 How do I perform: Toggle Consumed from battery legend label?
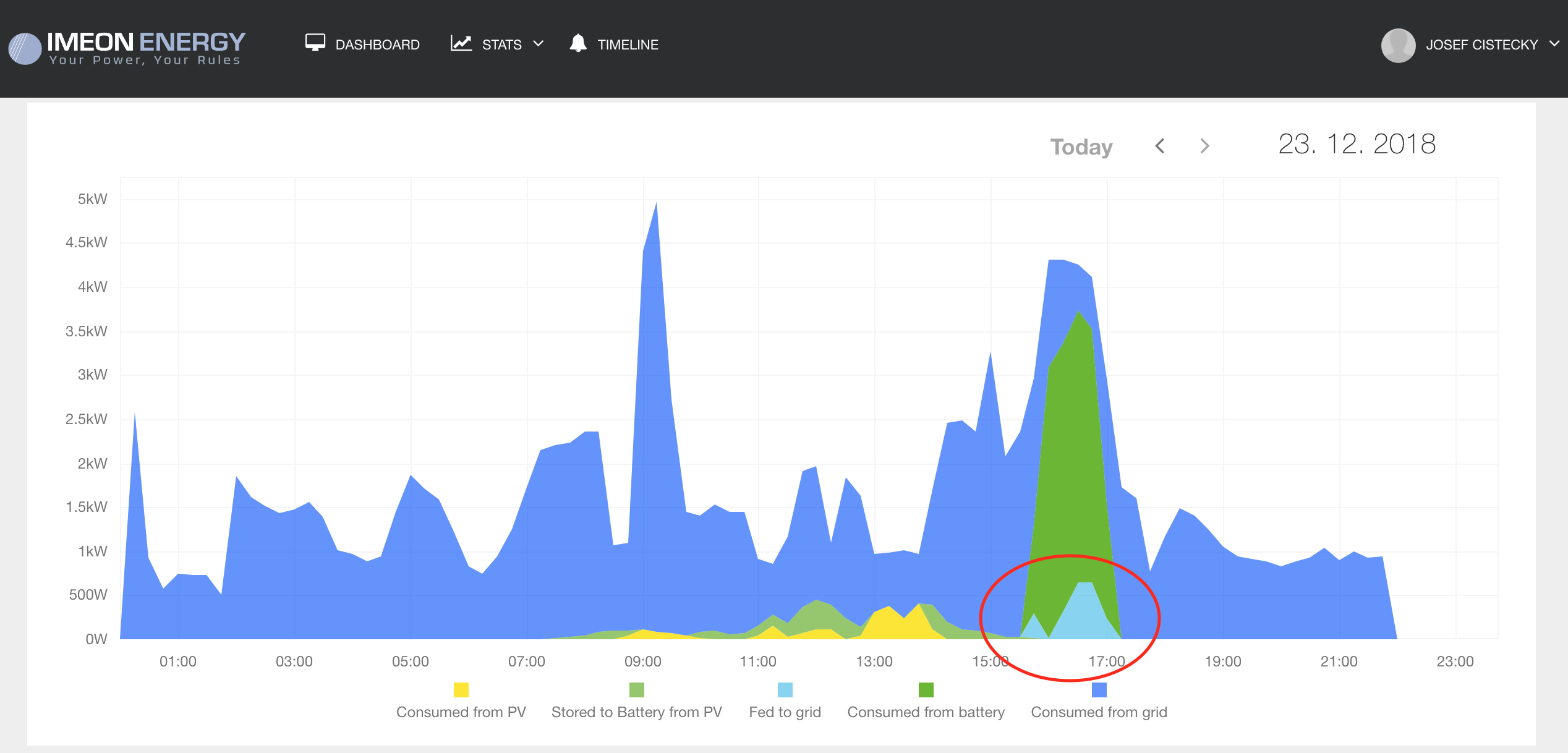926,712
